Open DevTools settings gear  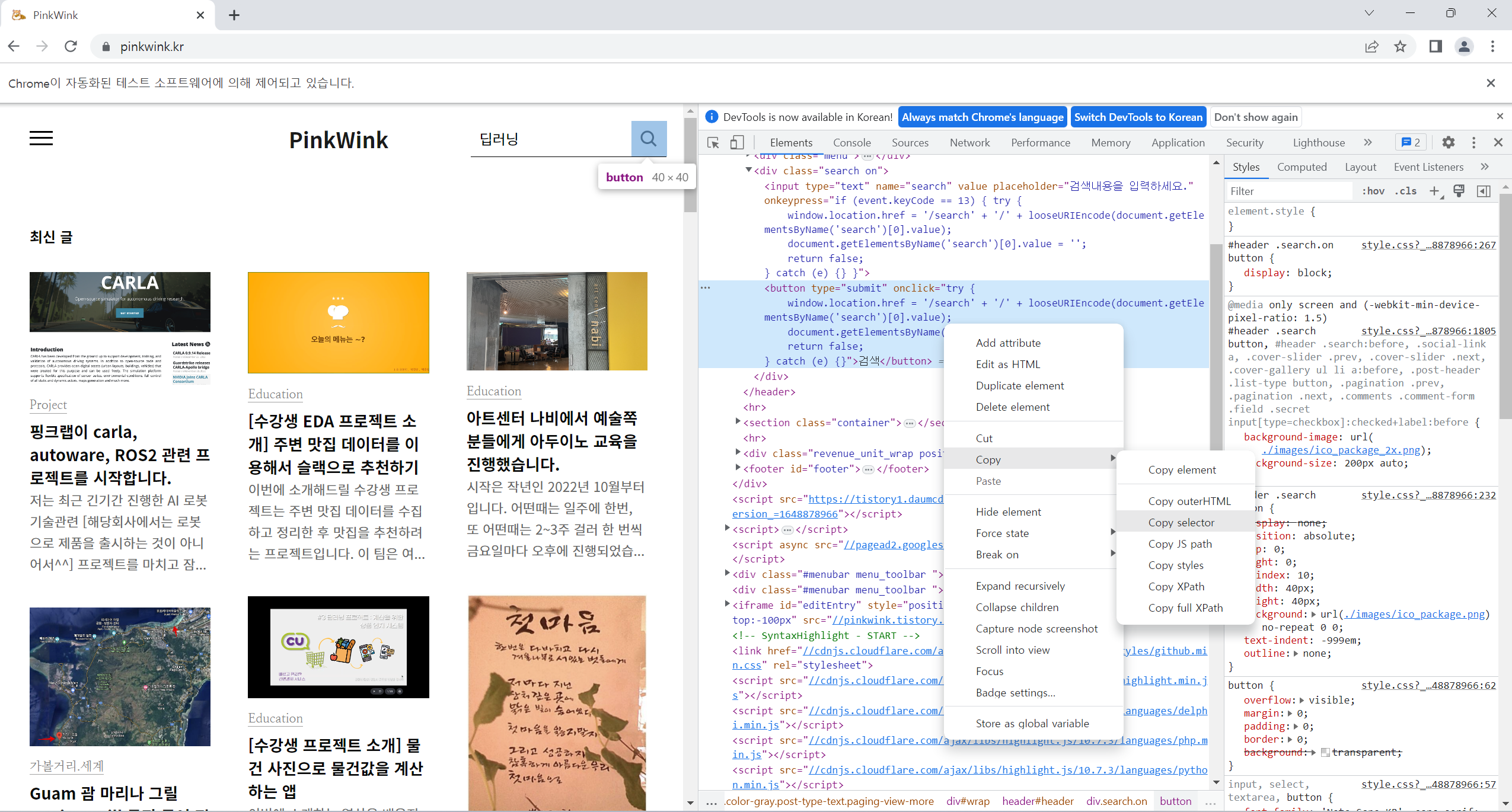pos(1449,142)
